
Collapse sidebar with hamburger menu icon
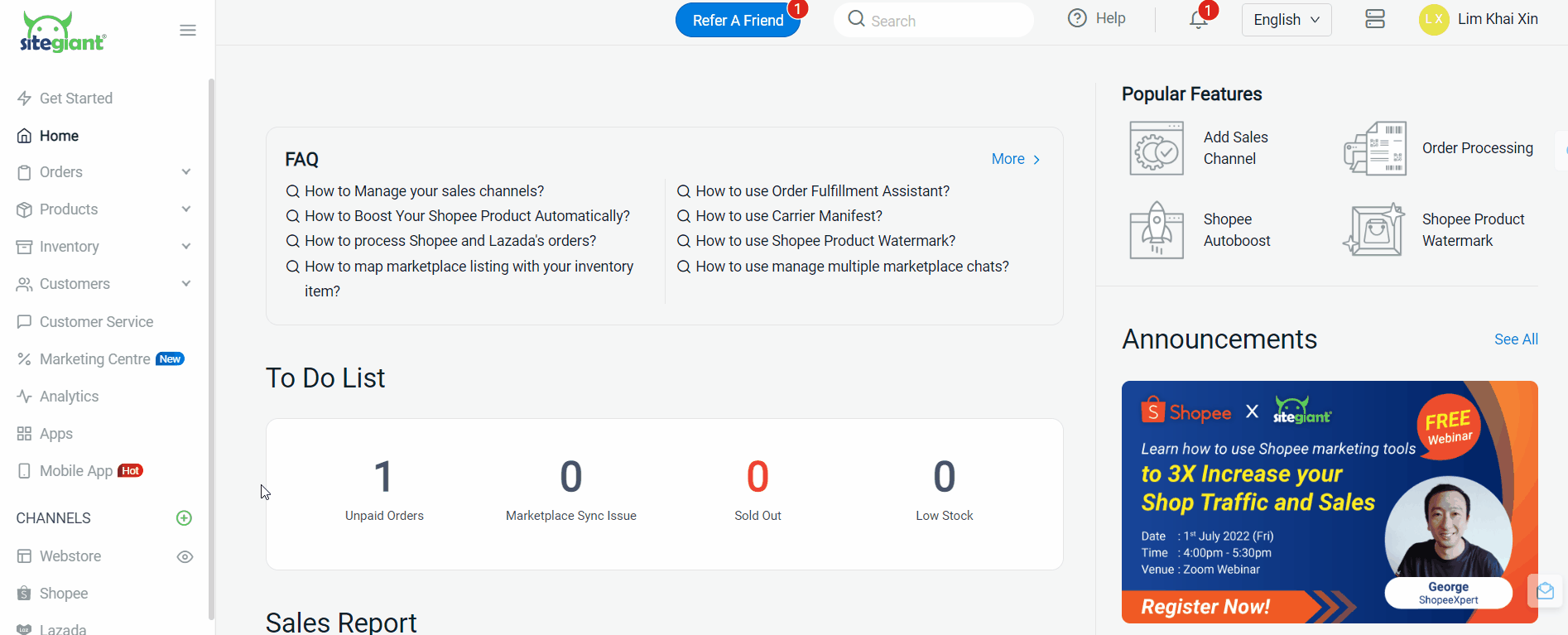click(x=188, y=31)
